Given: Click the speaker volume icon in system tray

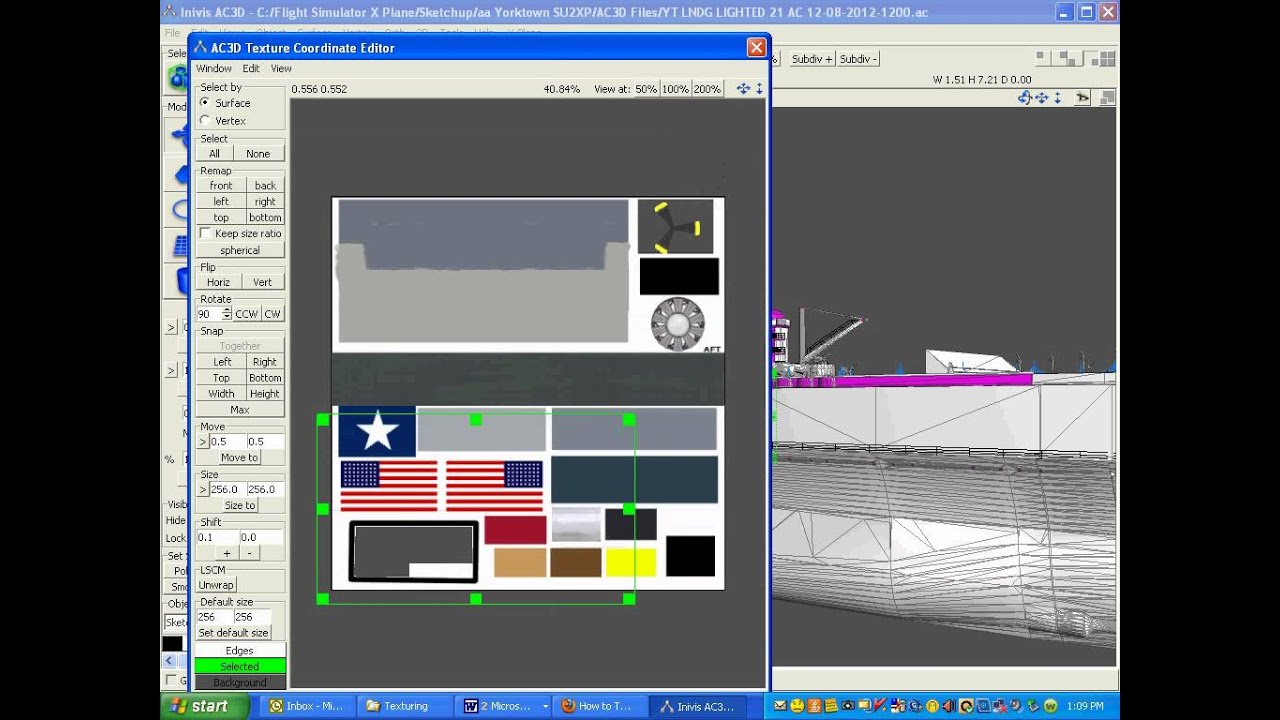Looking at the screenshot, I should click(x=949, y=706).
